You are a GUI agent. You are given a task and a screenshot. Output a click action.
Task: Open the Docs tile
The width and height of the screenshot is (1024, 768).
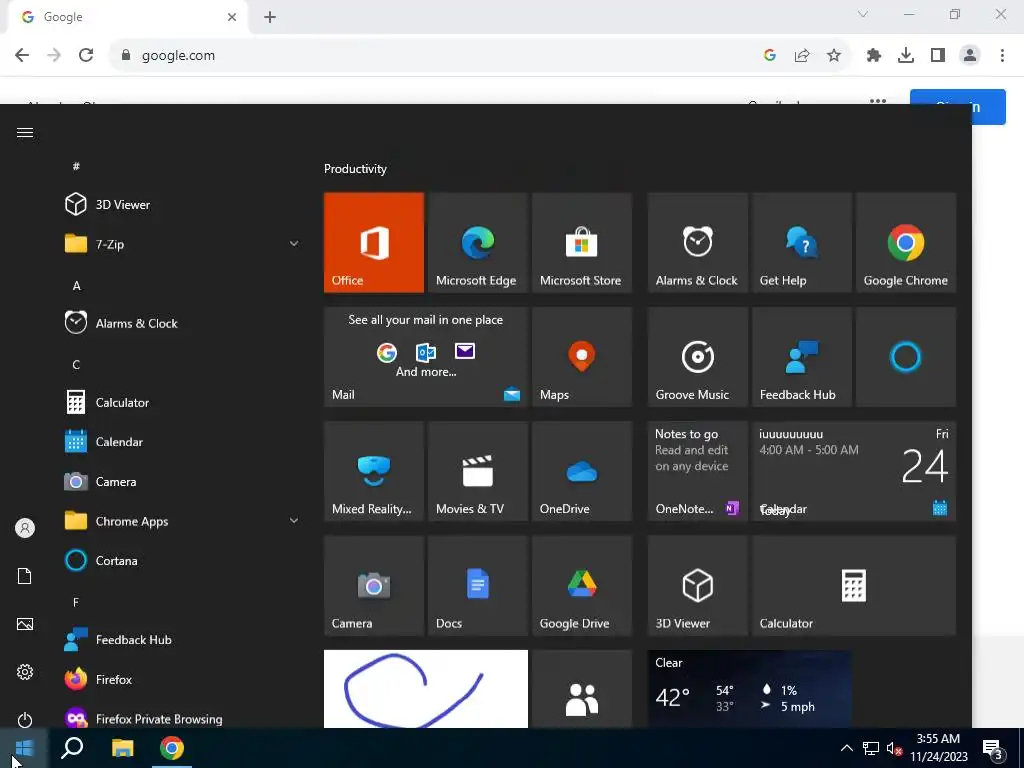(x=477, y=586)
